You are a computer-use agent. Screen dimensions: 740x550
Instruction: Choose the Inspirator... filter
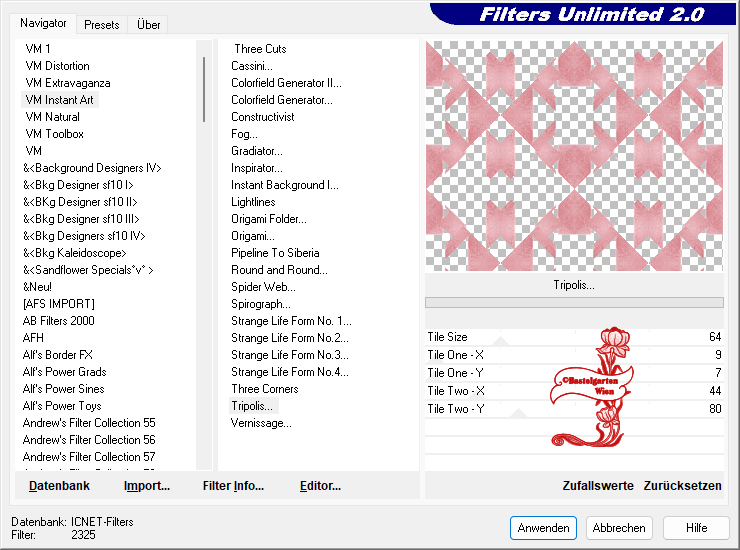point(257,168)
